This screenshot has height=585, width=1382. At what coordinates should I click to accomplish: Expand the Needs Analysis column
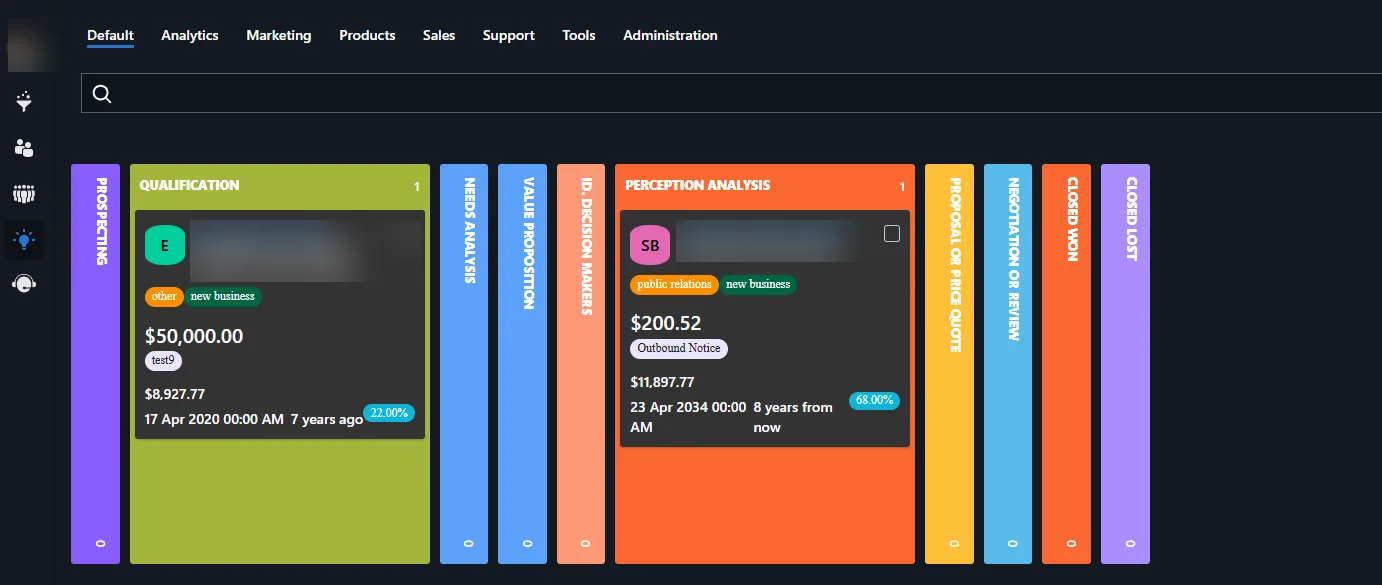point(464,364)
